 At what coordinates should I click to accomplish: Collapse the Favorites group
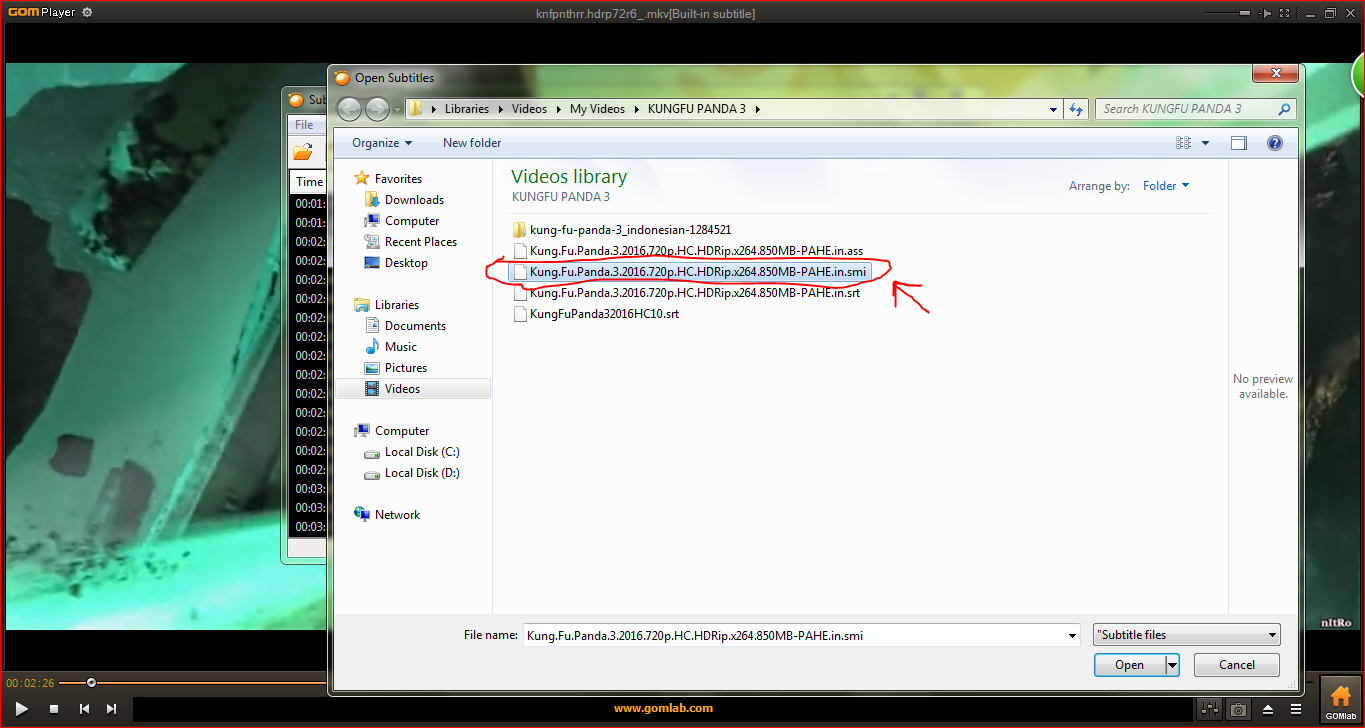point(387,179)
